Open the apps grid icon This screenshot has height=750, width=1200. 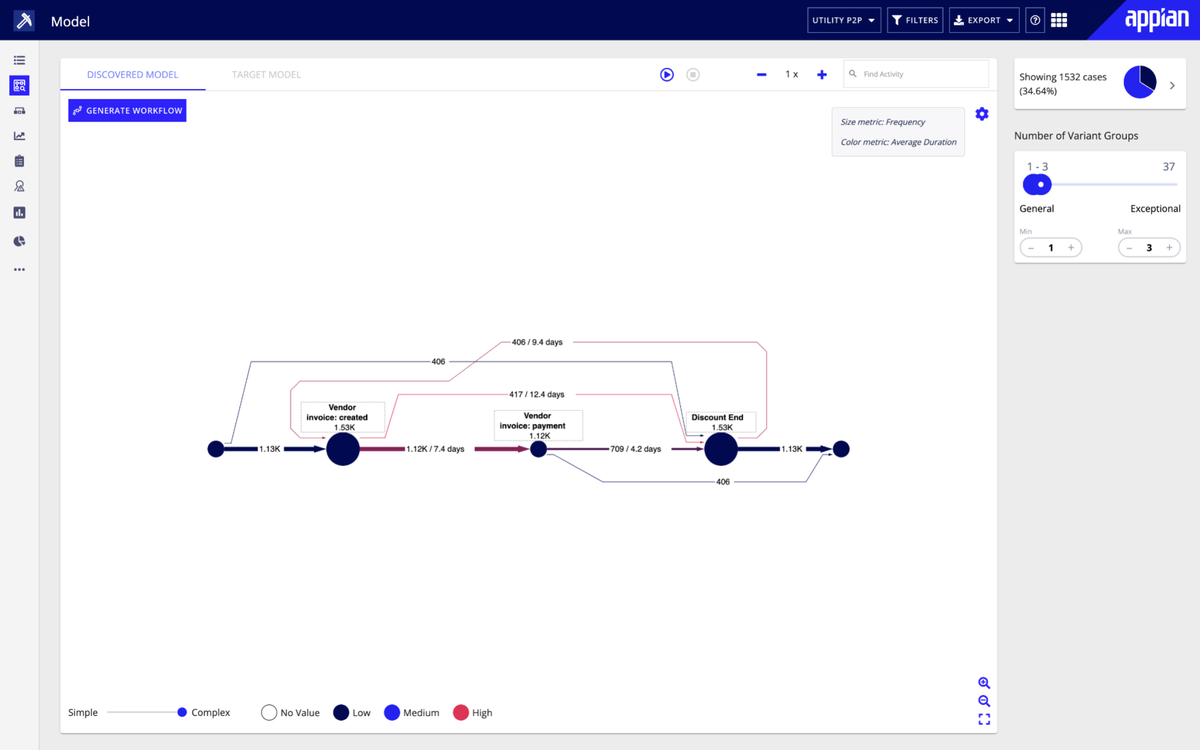coord(1059,20)
